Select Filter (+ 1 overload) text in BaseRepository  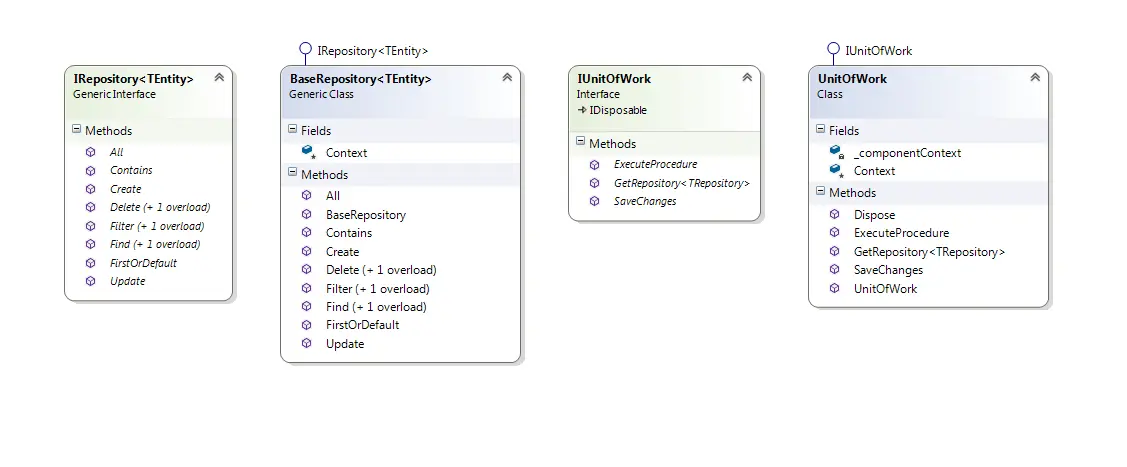[x=377, y=289]
